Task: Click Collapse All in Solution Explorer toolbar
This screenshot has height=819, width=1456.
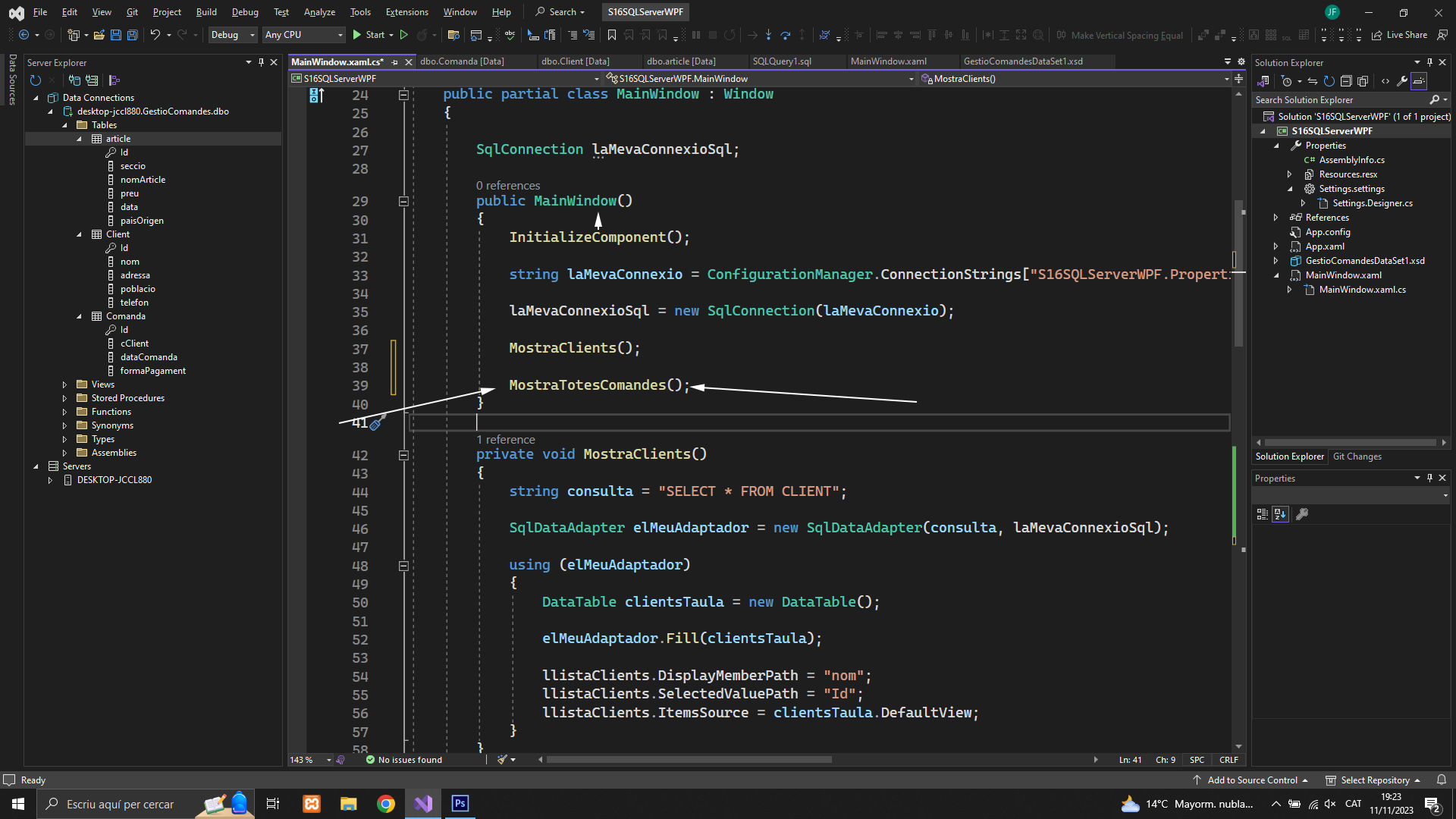Action: click(x=1346, y=81)
